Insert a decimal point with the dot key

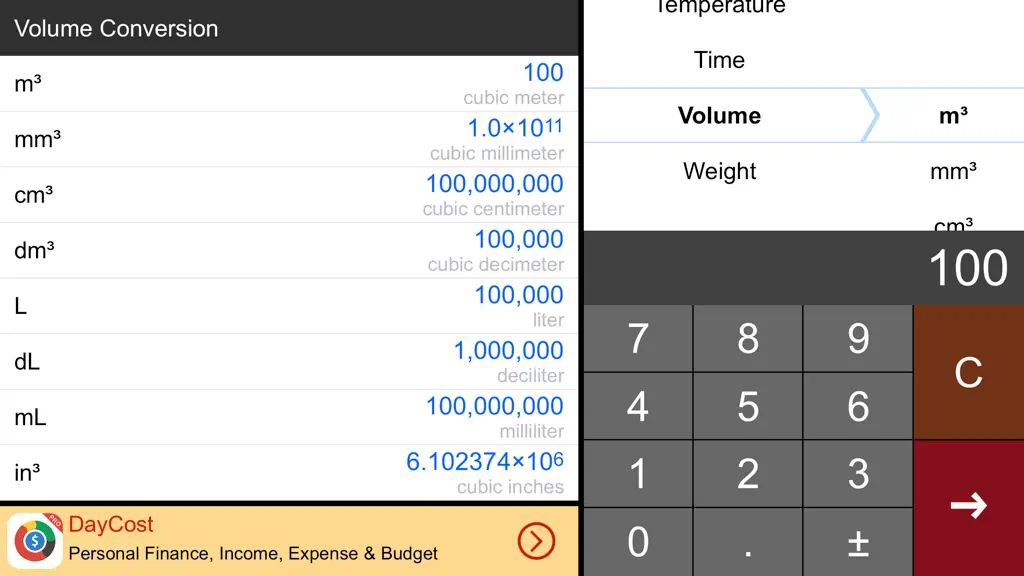click(x=748, y=542)
